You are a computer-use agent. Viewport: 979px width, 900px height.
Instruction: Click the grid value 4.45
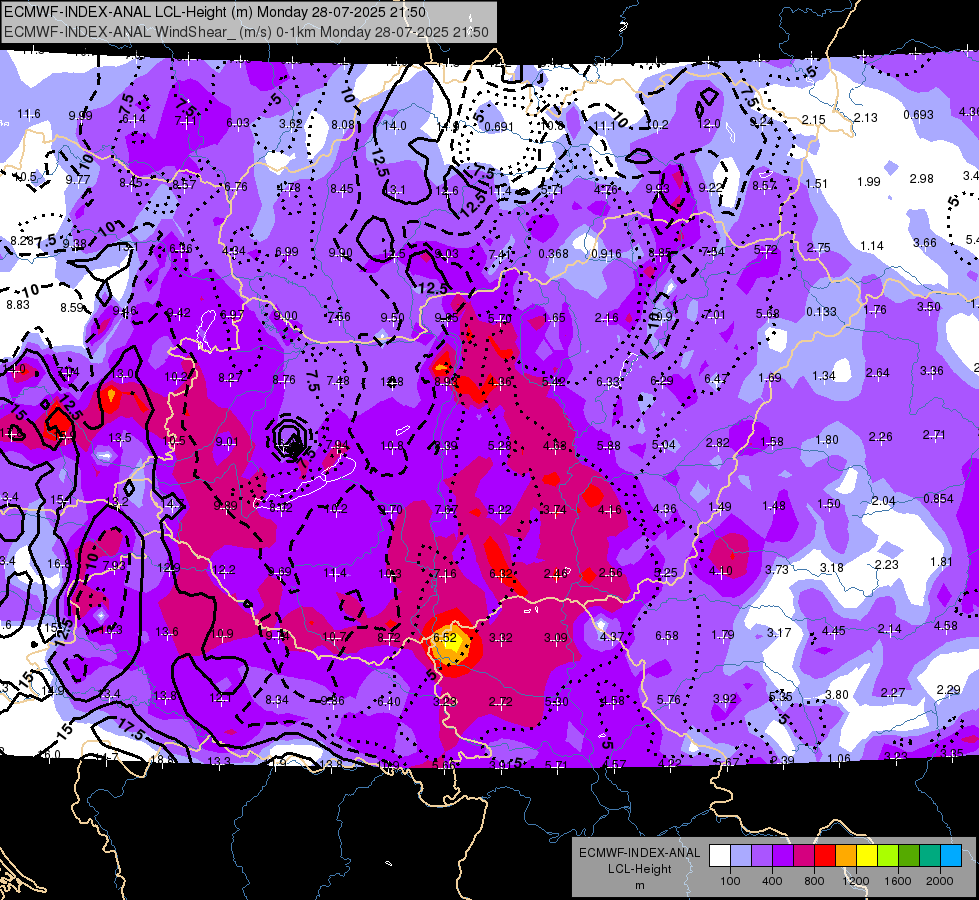(x=834, y=631)
